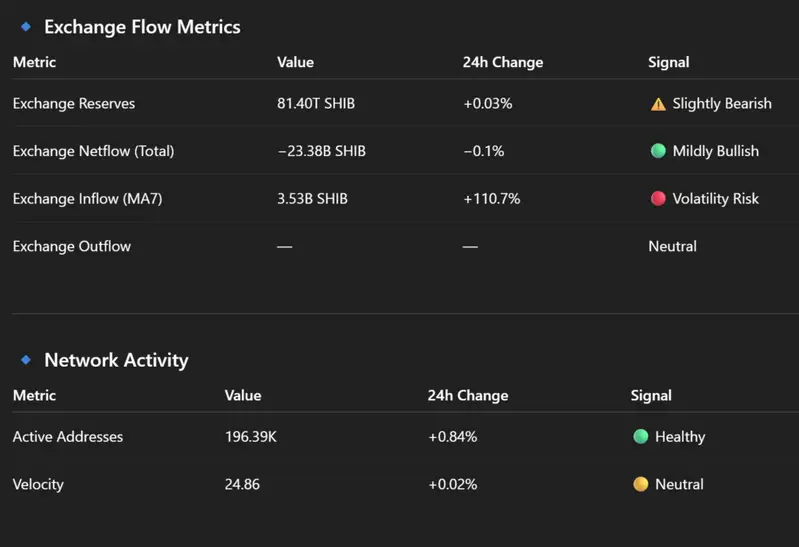The width and height of the screenshot is (799, 547).
Task: Click the 24h Change header in Network Activity
Action: (468, 395)
